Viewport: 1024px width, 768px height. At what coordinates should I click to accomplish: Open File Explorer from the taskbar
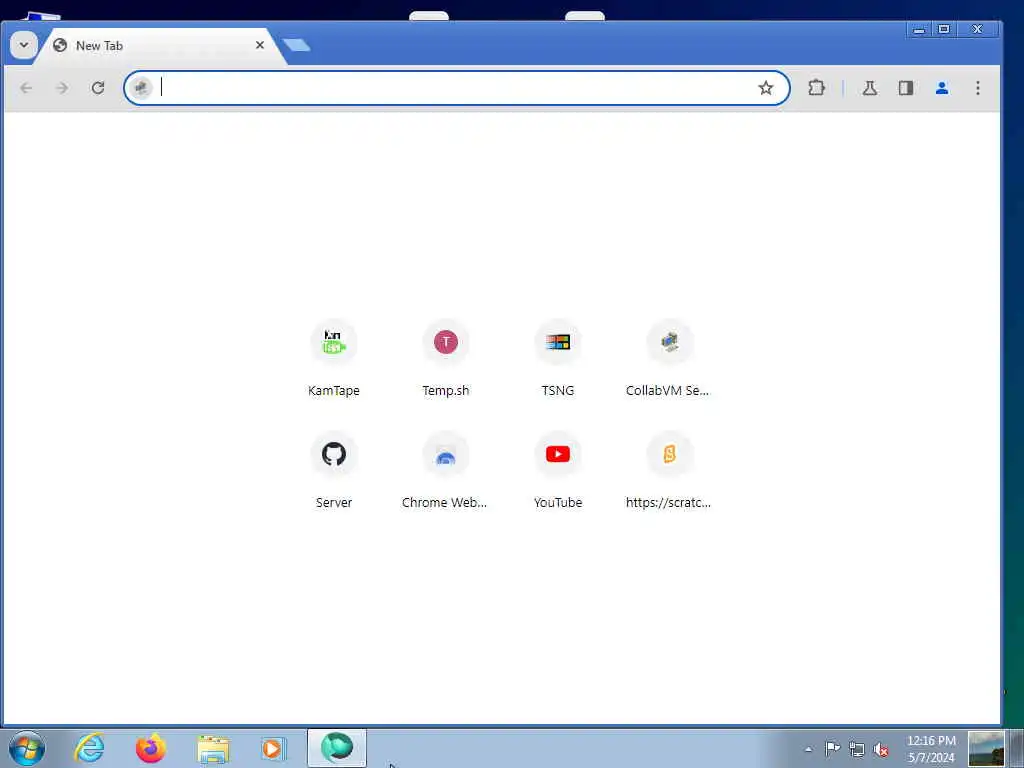coord(213,750)
